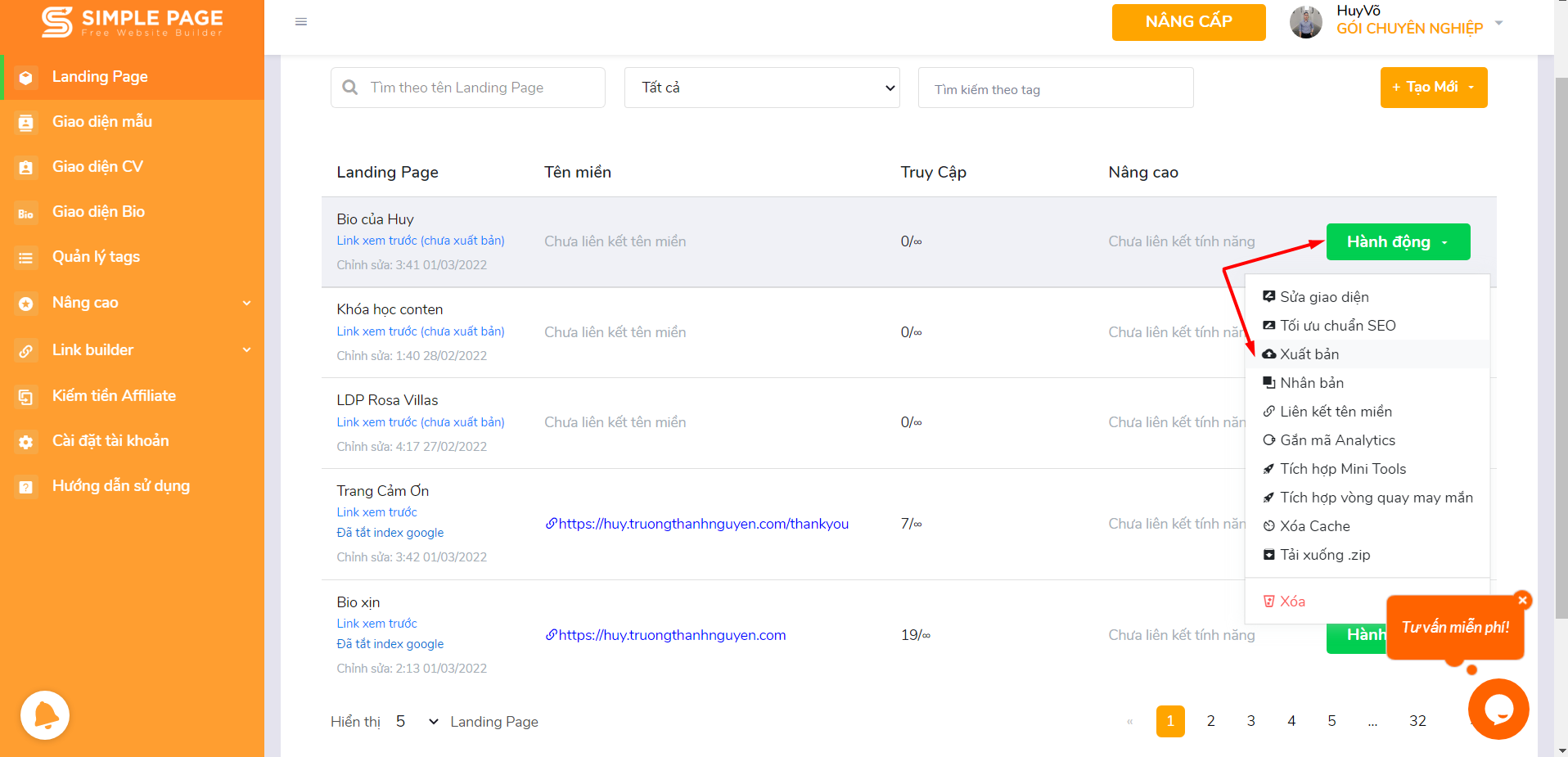Click the Giao diện Bio sidebar icon
Viewport: 1568px width, 757px height.
click(x=26, y=213)
